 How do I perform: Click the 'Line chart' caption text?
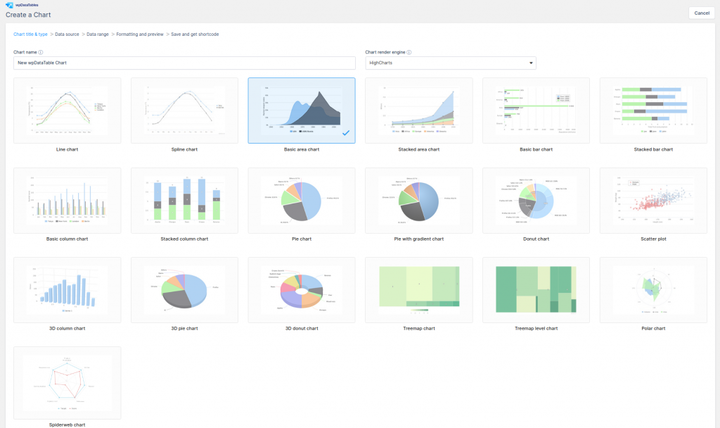(x=67, y=149)
